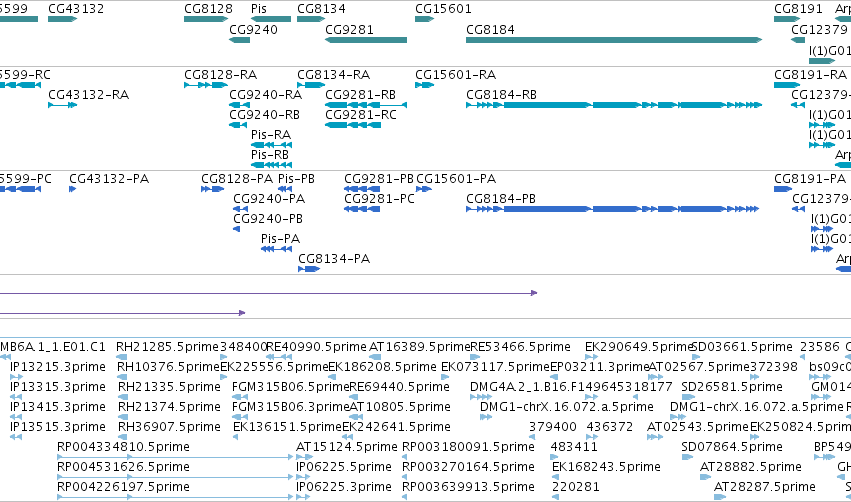Open EST AT28882.5prime
This screenshot has width=851, height=502.
pos(751,467)
